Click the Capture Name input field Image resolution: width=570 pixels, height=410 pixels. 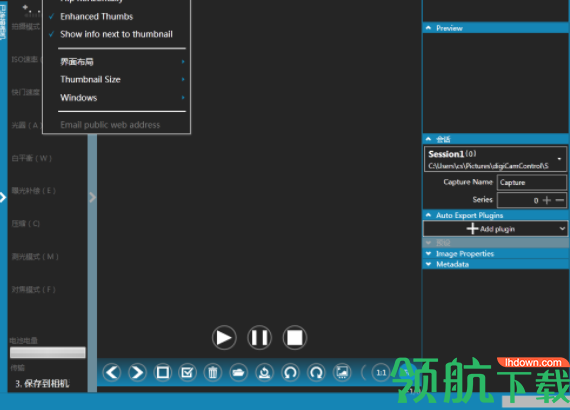(532, 182)
